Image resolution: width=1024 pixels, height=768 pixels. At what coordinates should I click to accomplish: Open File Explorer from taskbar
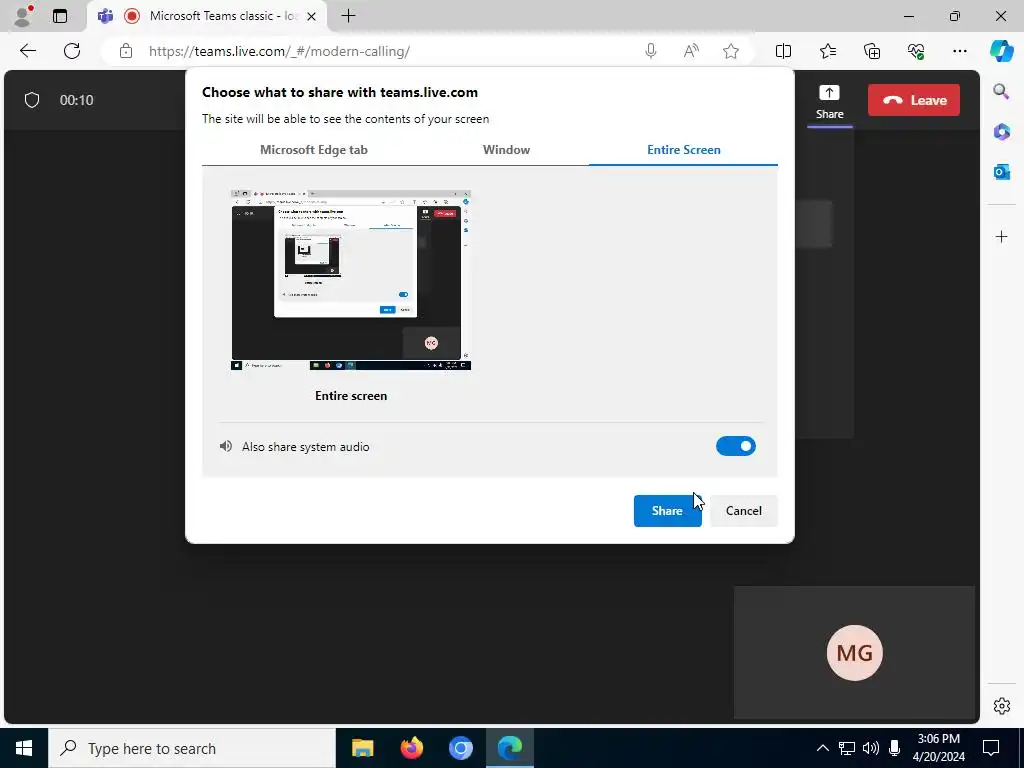pos(362,748)
